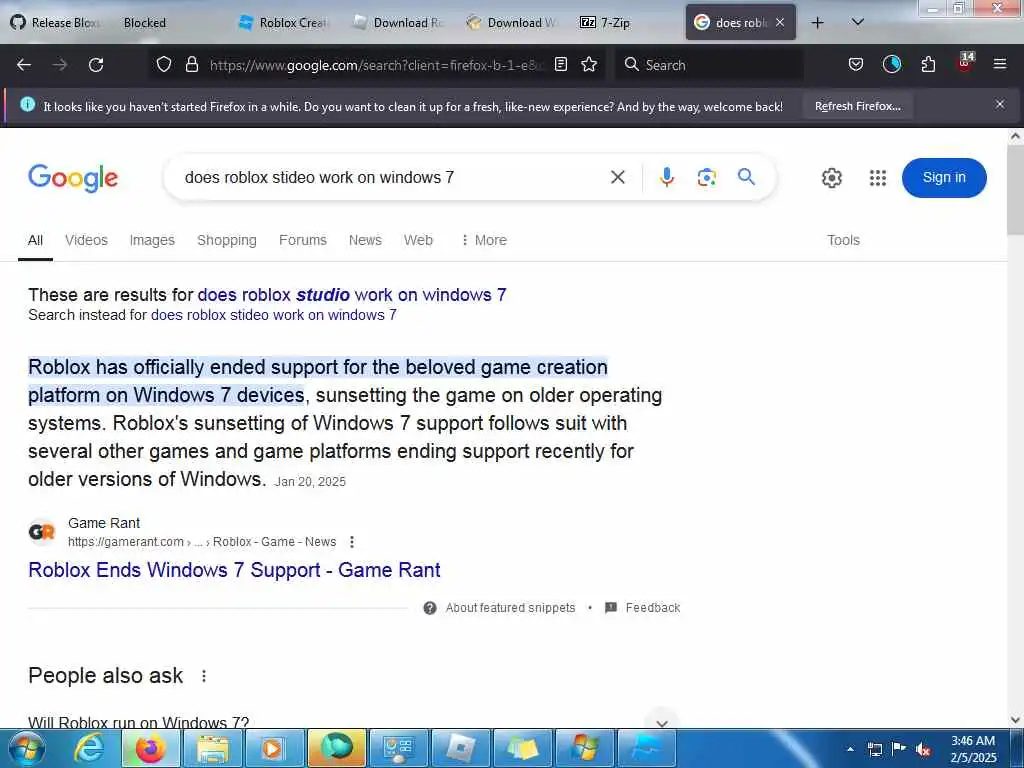Select the Images search filter

point(152,240)
